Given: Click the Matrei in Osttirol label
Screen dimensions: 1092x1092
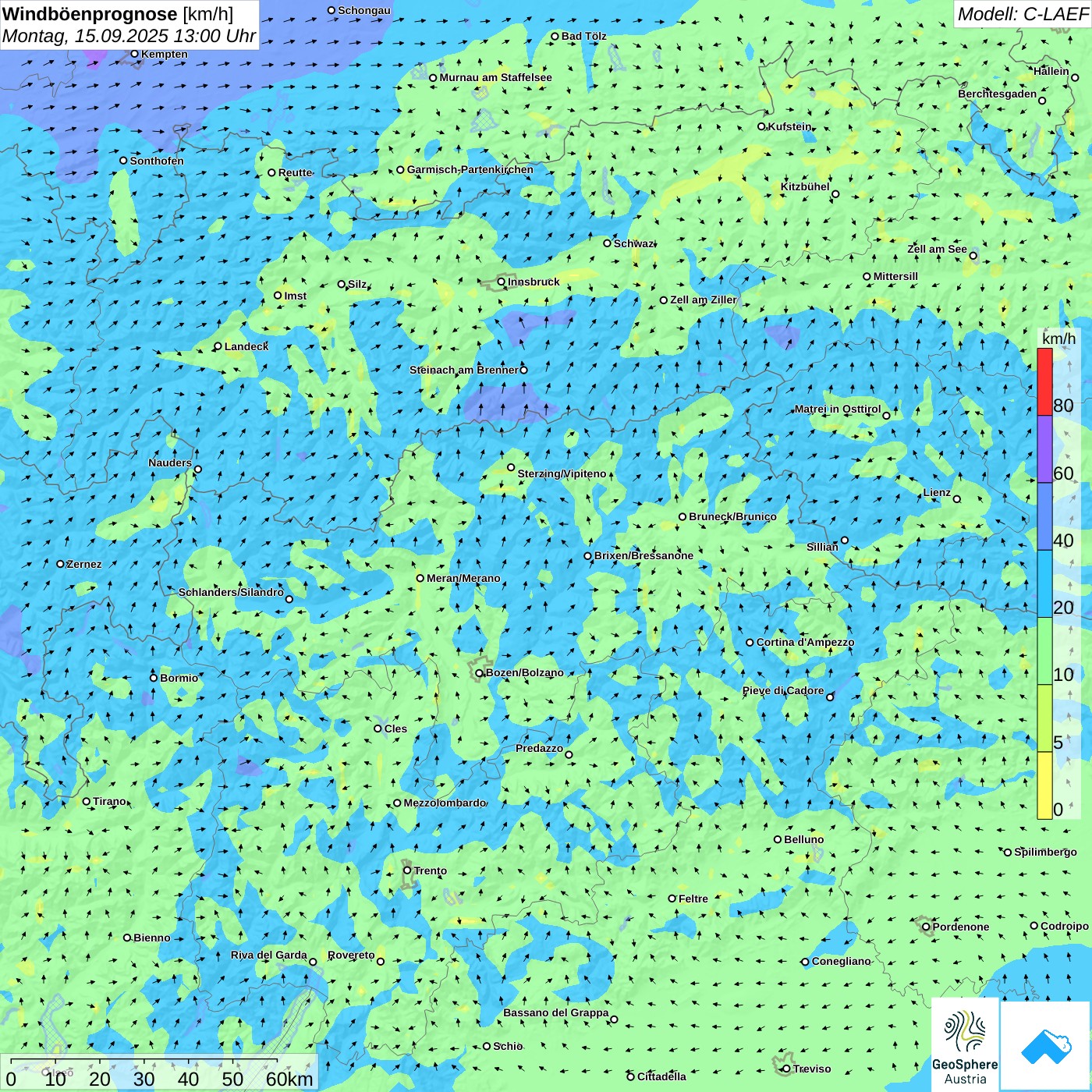Looking at the screenshot, I should click(838, 409).
